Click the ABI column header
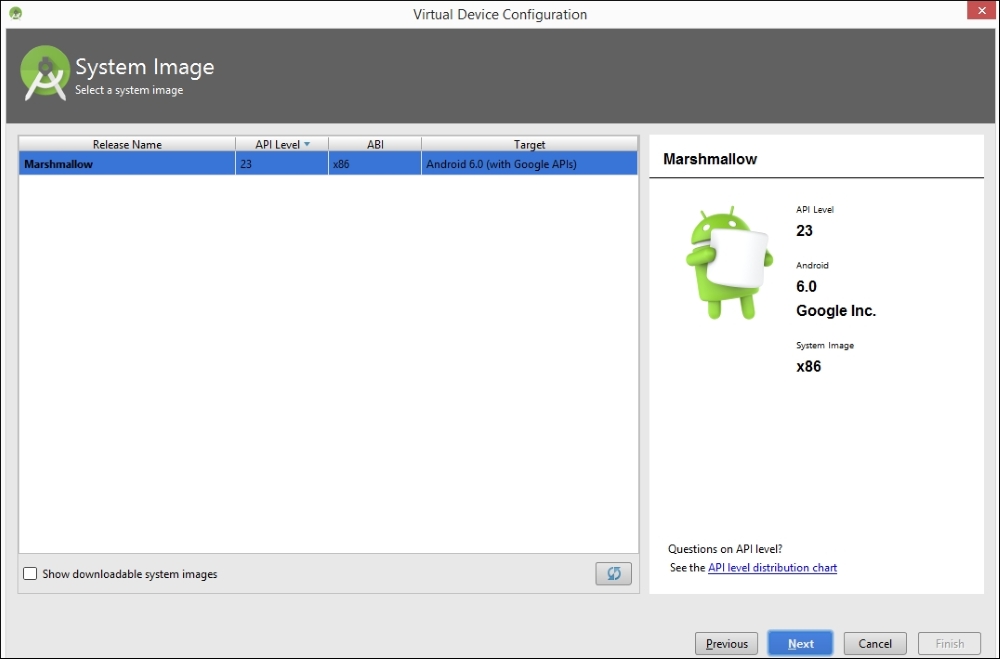The width and height of the screenshot is (1000, 659). point(374,143)
